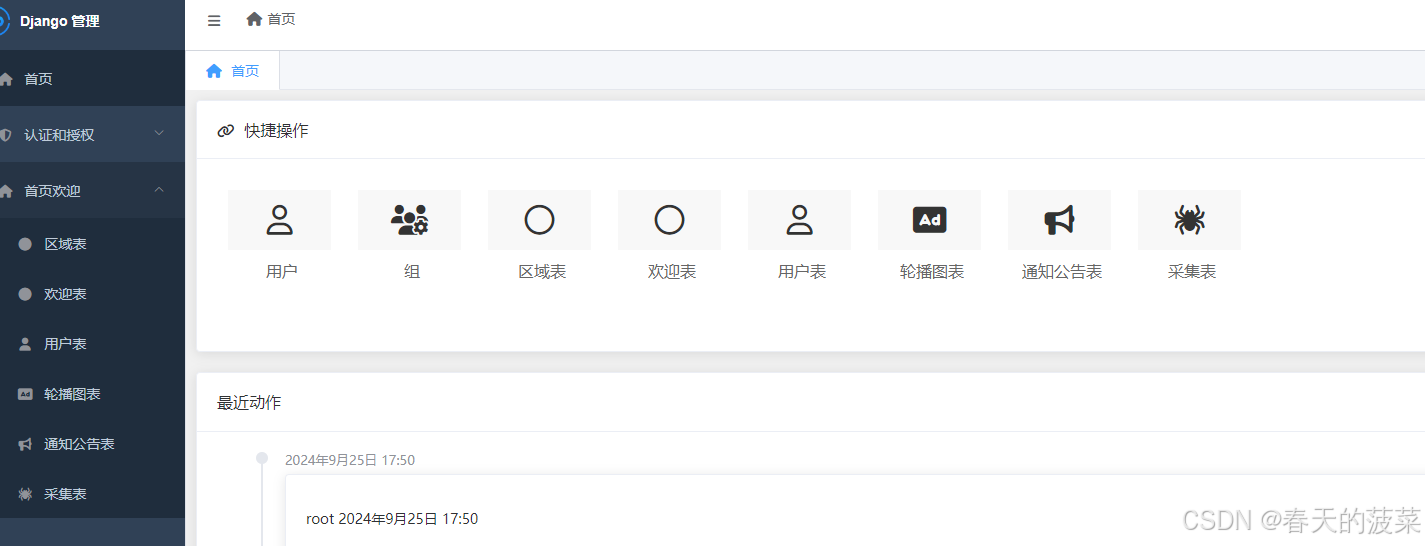
Task: Open the 首页欢迎 sidebar menu group
Action: 92,191
